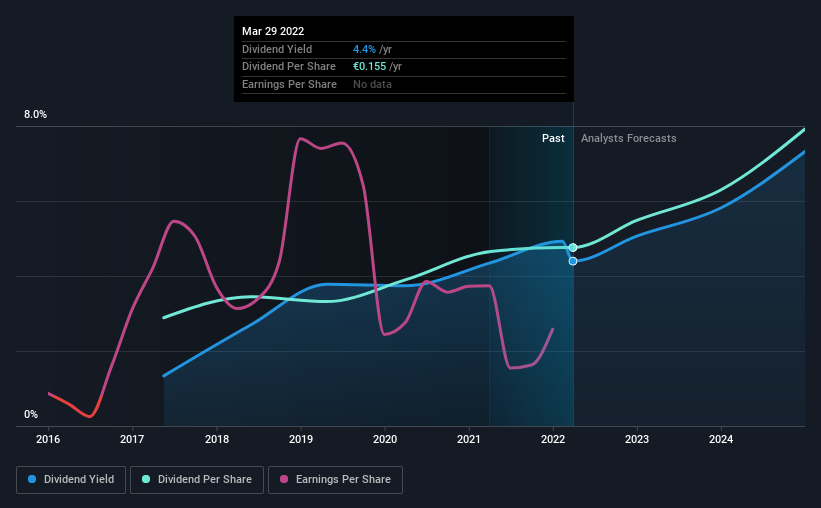Click the 2021 x-axis label
Viewport: 821px width, 508px height.
coord(469,439)
